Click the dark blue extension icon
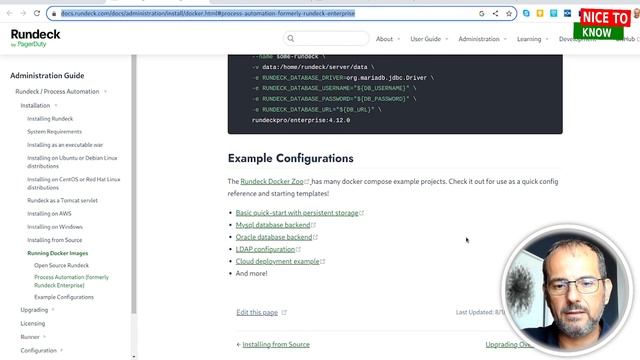This screenshot has height=360, width=640. [x=567, y=13]
